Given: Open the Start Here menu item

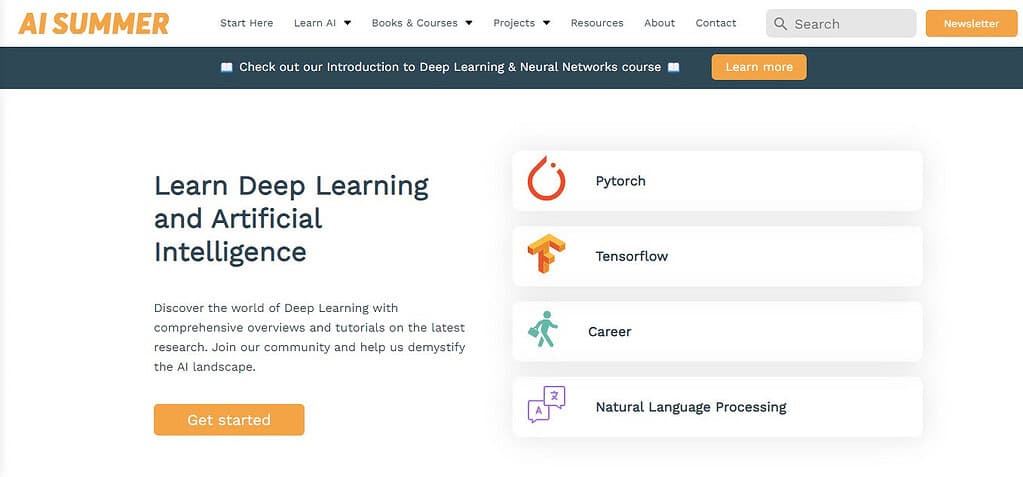Looking at the screenshot, I should coord(247,23).
